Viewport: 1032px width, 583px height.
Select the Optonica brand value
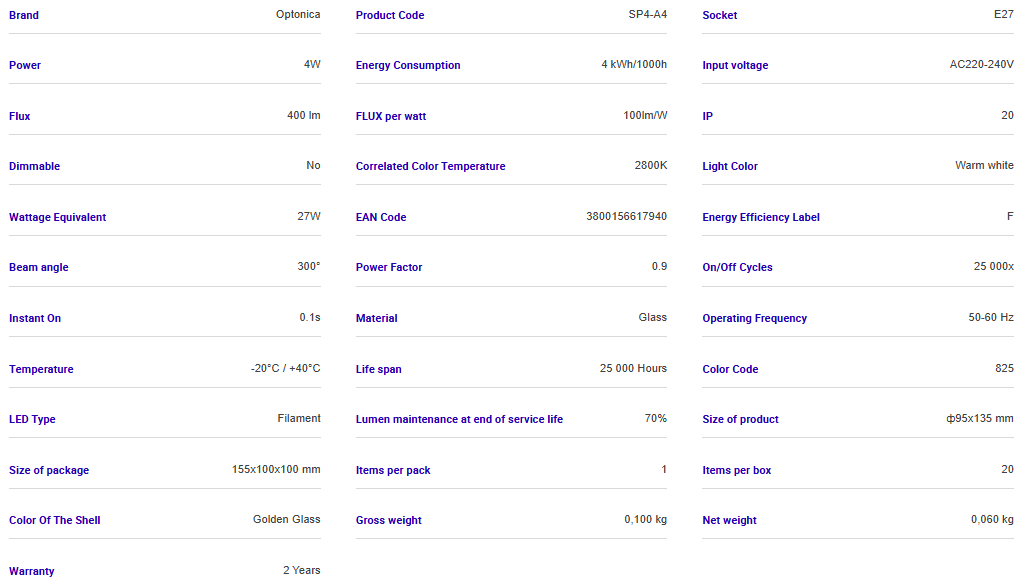pos(298,15)
